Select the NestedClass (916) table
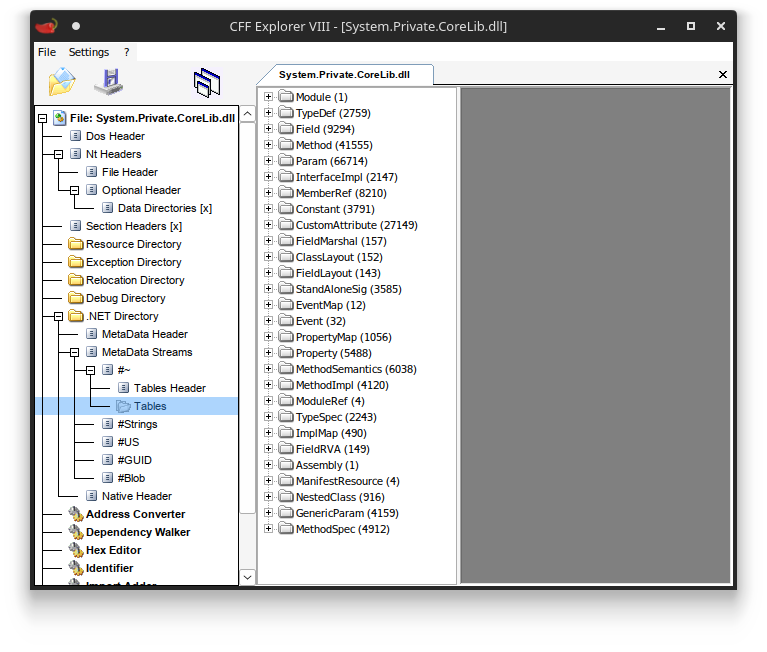Viewport: 767px width, 652px height. pos(340,497)
